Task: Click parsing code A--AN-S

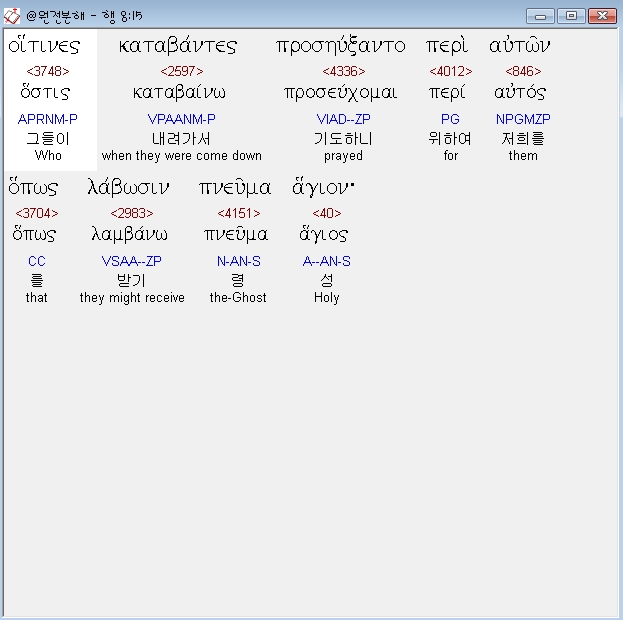Action: (327, 261)
